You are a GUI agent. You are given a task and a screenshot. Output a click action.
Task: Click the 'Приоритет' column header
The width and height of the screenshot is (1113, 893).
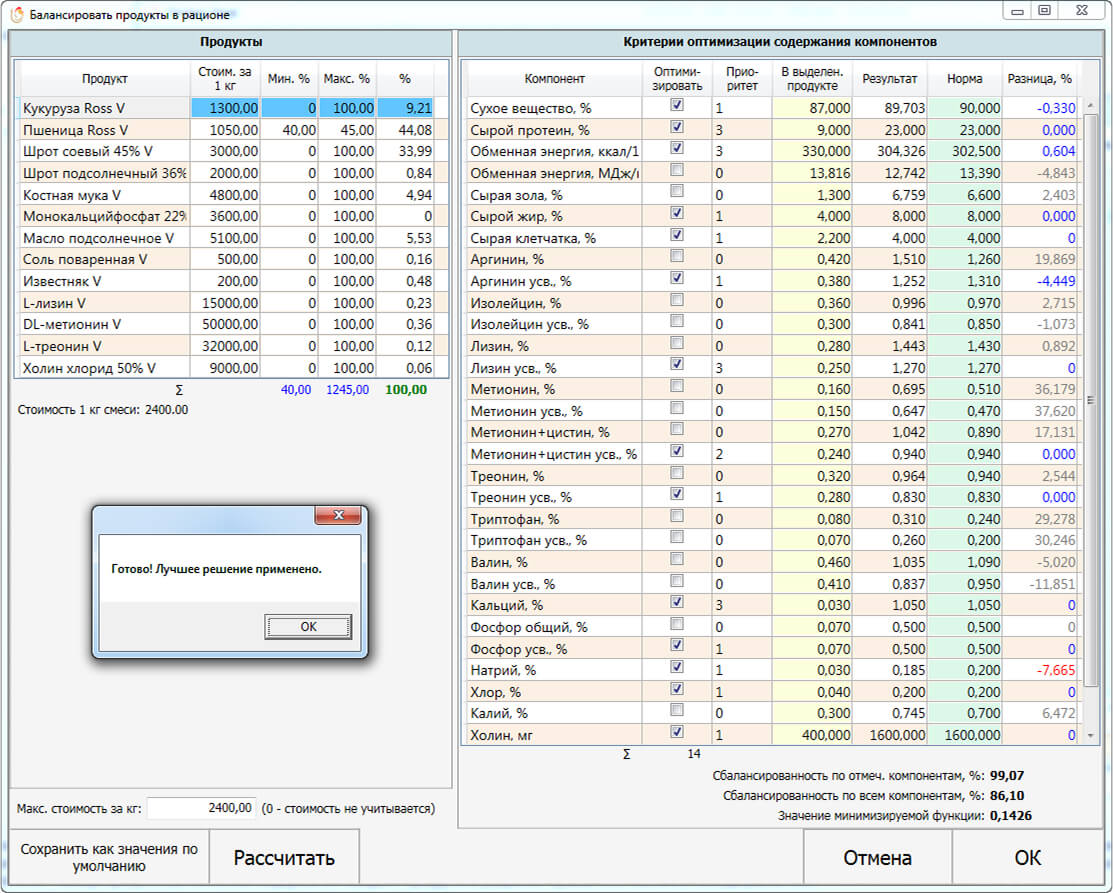742,79
